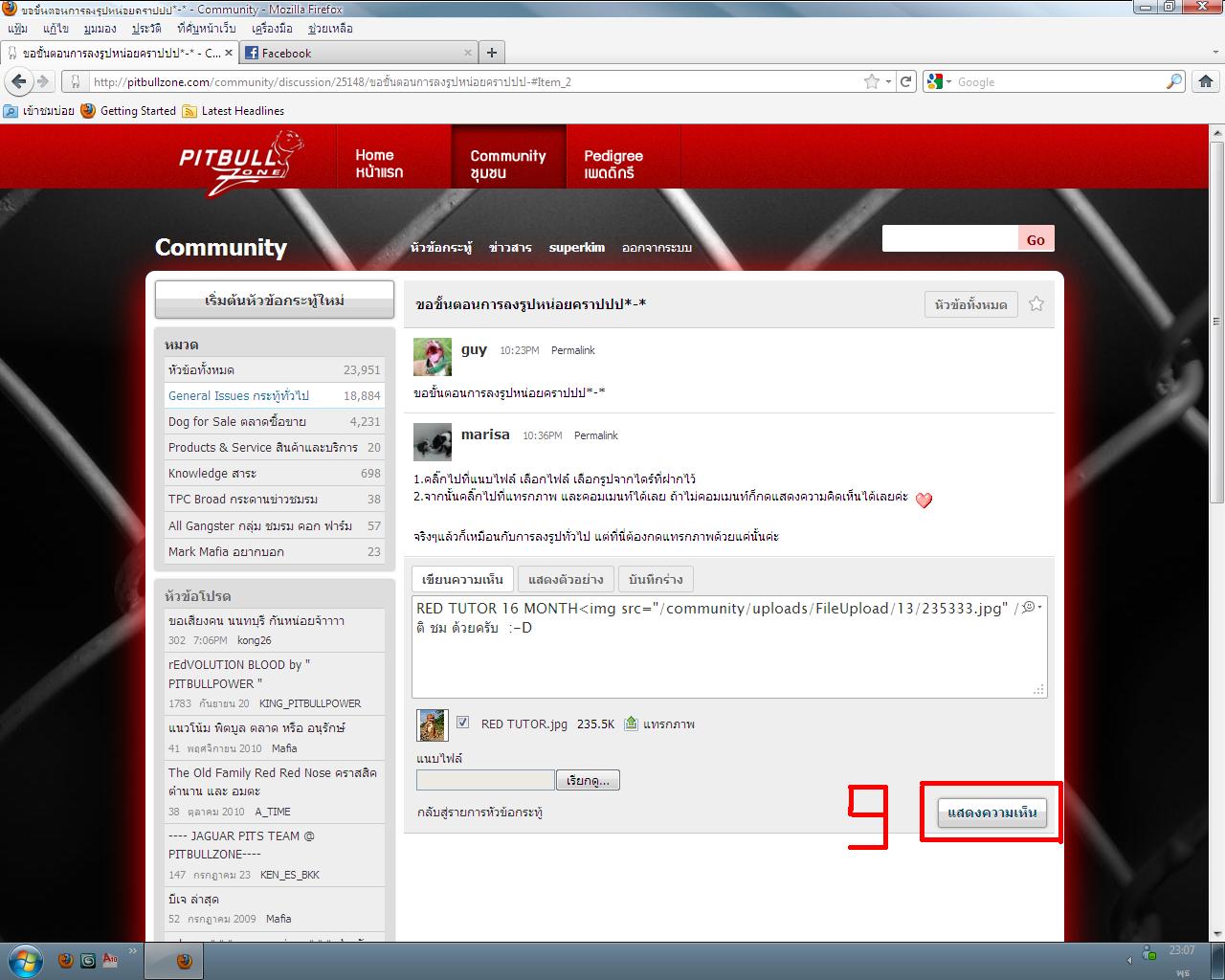
Task: Click the superkim profile link
Action: (x=577, y=247)
